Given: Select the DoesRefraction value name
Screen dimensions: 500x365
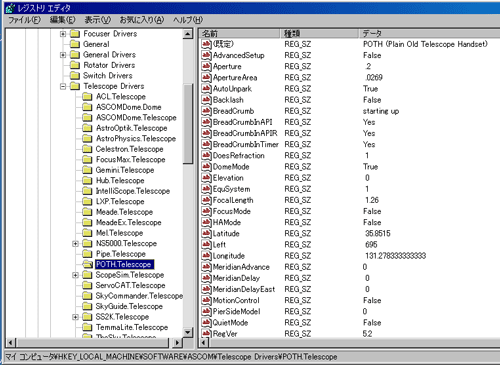Looking at the screenshot, I should [239, 156].
